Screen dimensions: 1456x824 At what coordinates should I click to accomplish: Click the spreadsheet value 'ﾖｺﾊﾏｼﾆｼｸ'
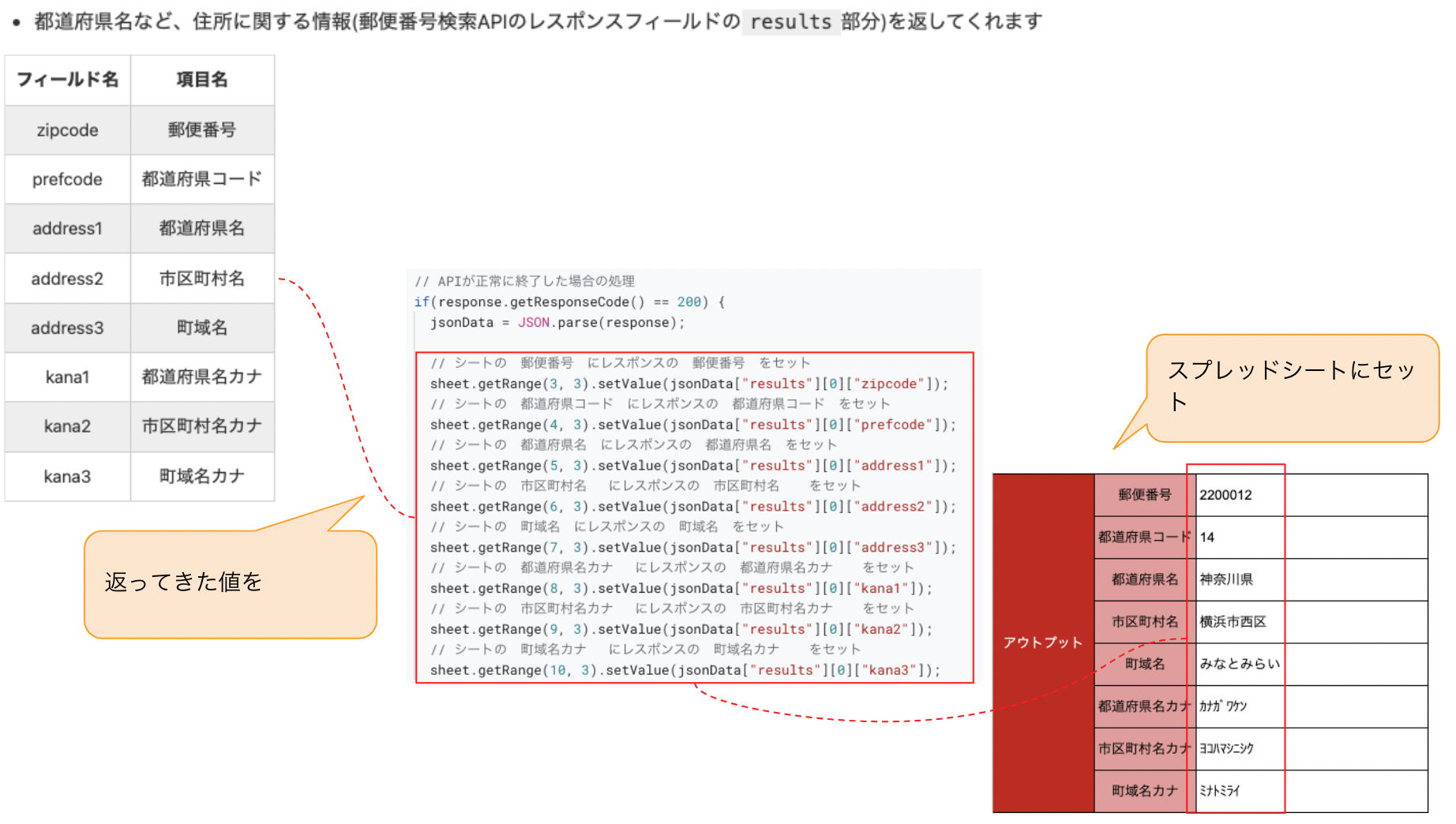point(1226,749)
